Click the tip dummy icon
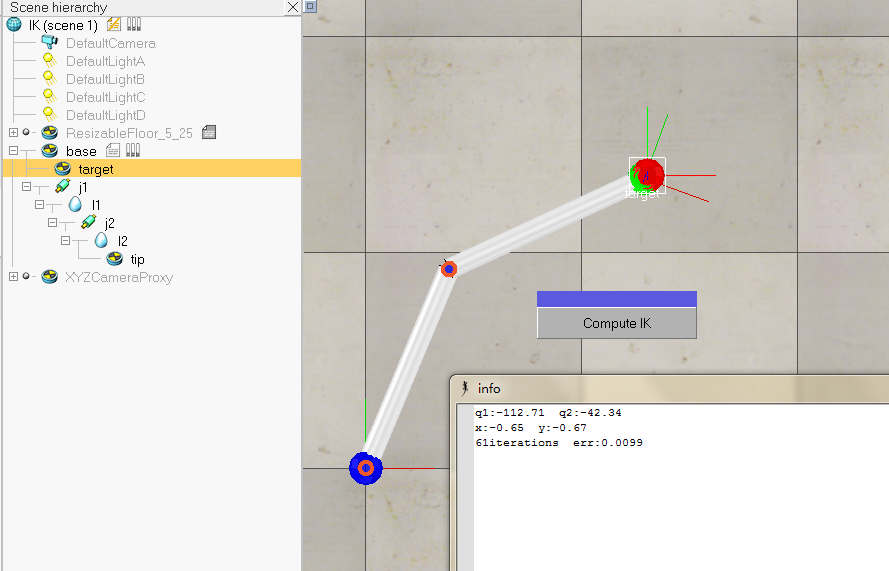 [x=115, y=259]
